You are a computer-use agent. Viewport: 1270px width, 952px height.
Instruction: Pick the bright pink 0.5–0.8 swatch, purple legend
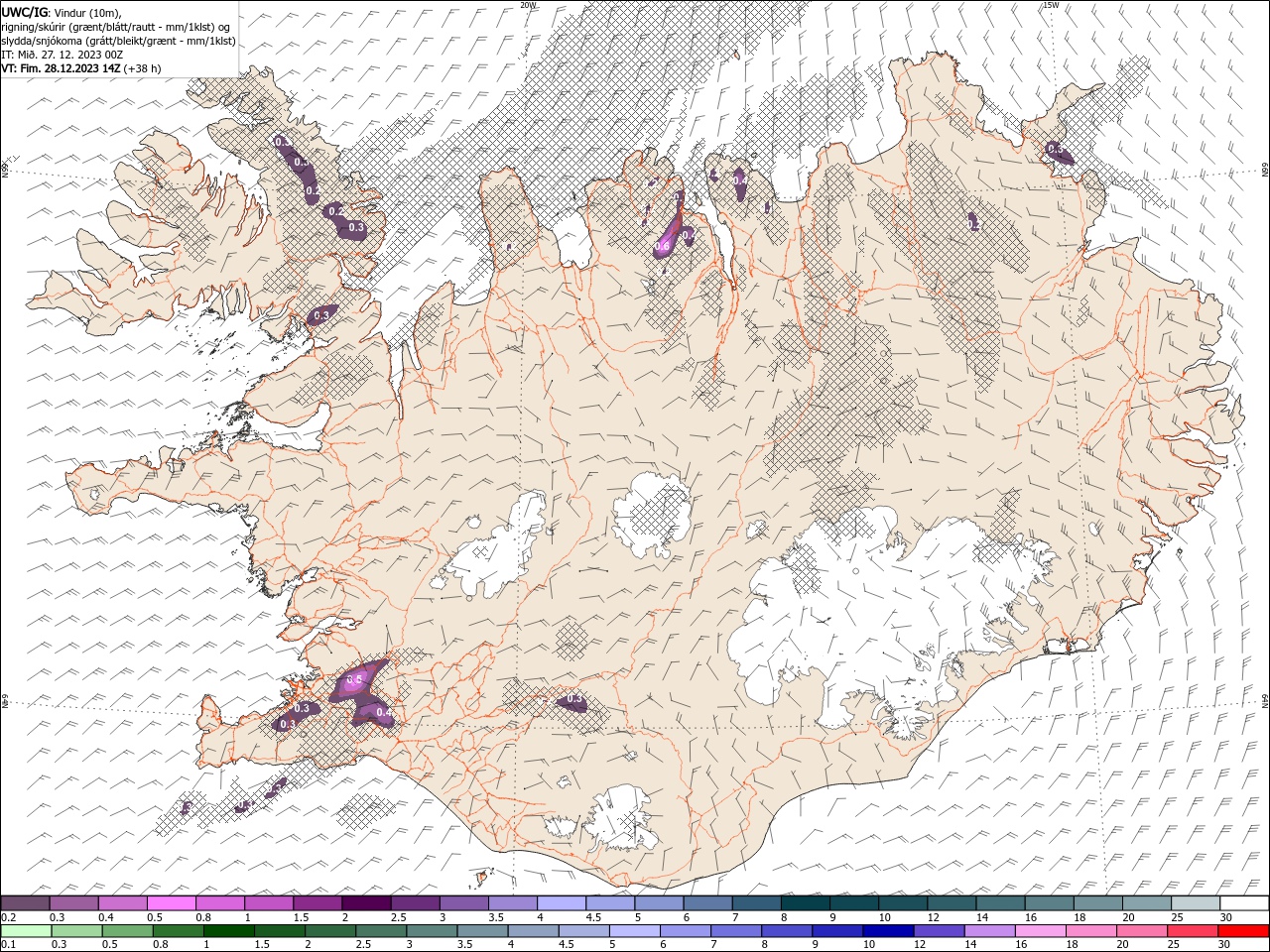click(x=171, y=903)
